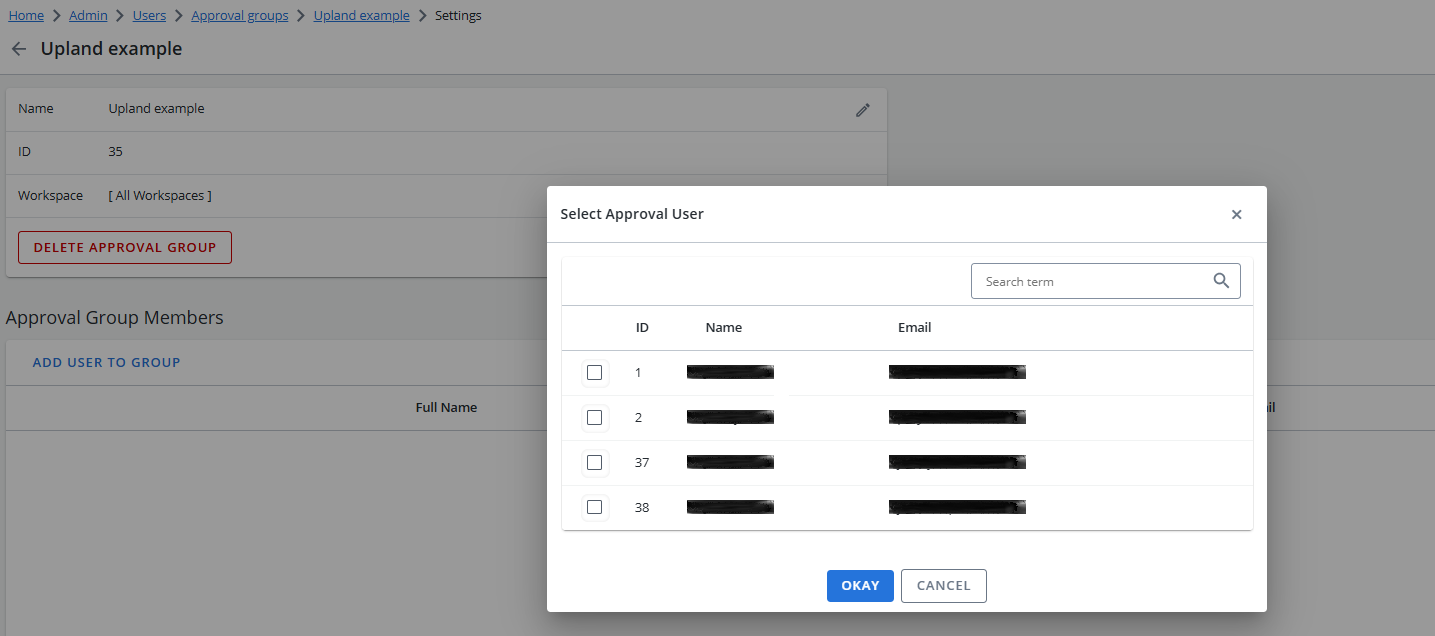Screen dimensions: 1435x636
Task: Click the magnifier search icon
Action: pos(1221,281)
